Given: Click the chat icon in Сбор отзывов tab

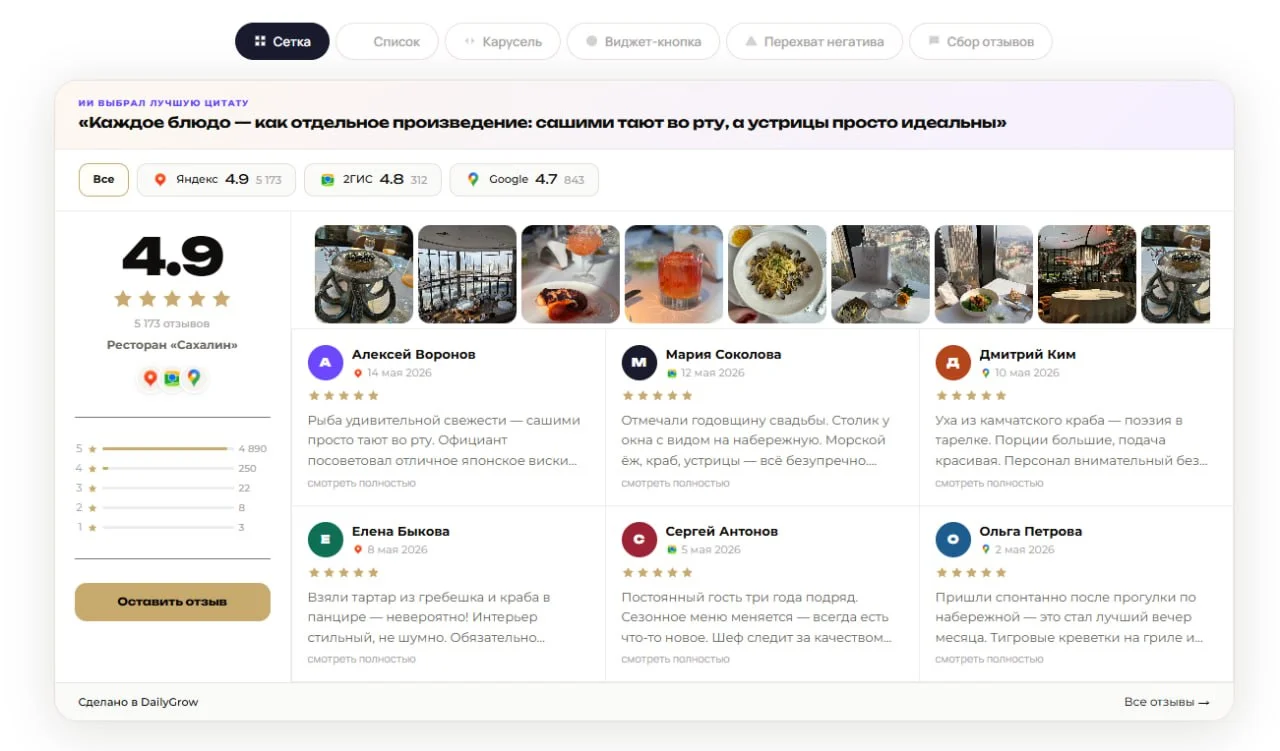Looking at the screenshot, I should (934, 41).
